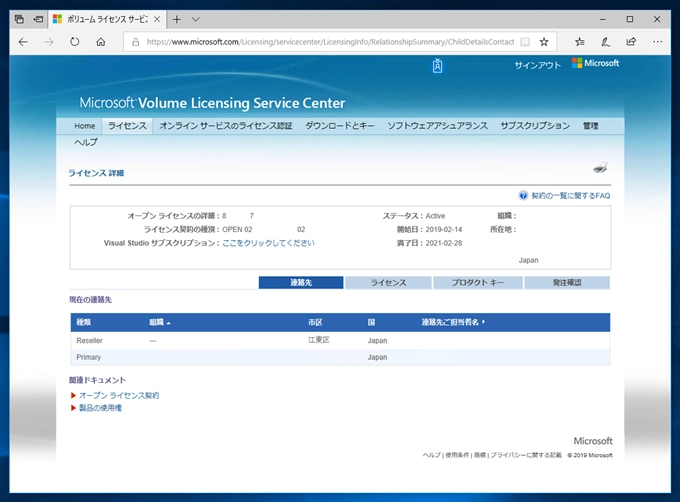Open 契約の一覧に関するFAQ link

(570, 196)
